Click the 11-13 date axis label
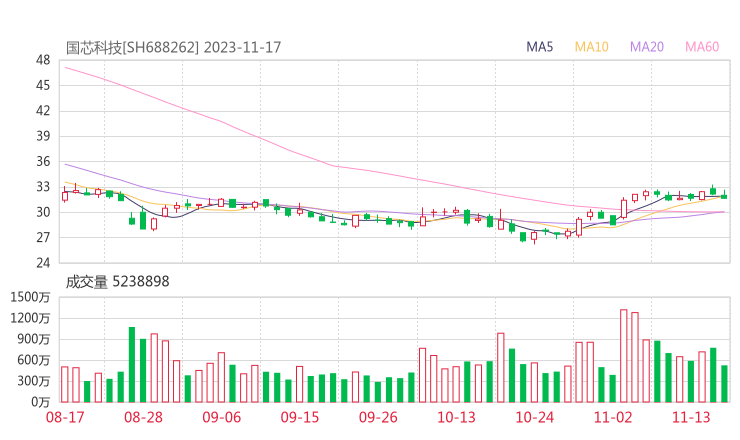740x440 pixels. point(691,417)
